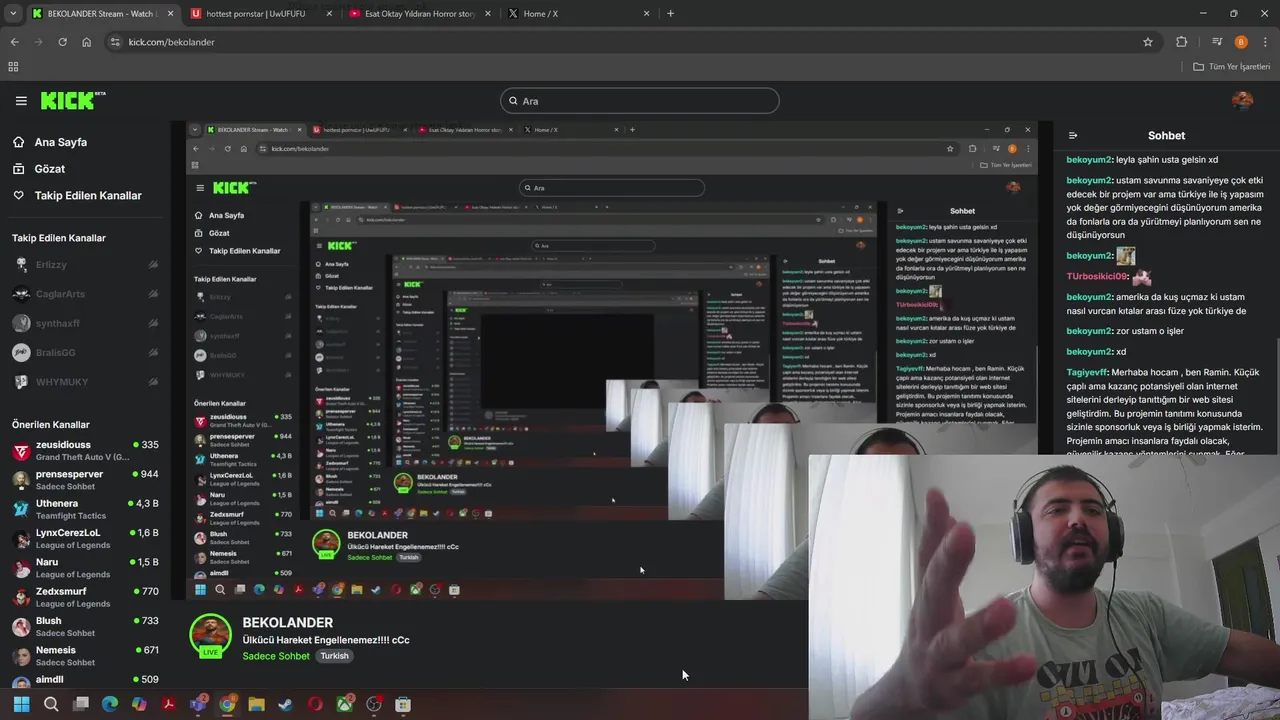Open the apps grid in bookmarks bar

click(x=13, y=67)
